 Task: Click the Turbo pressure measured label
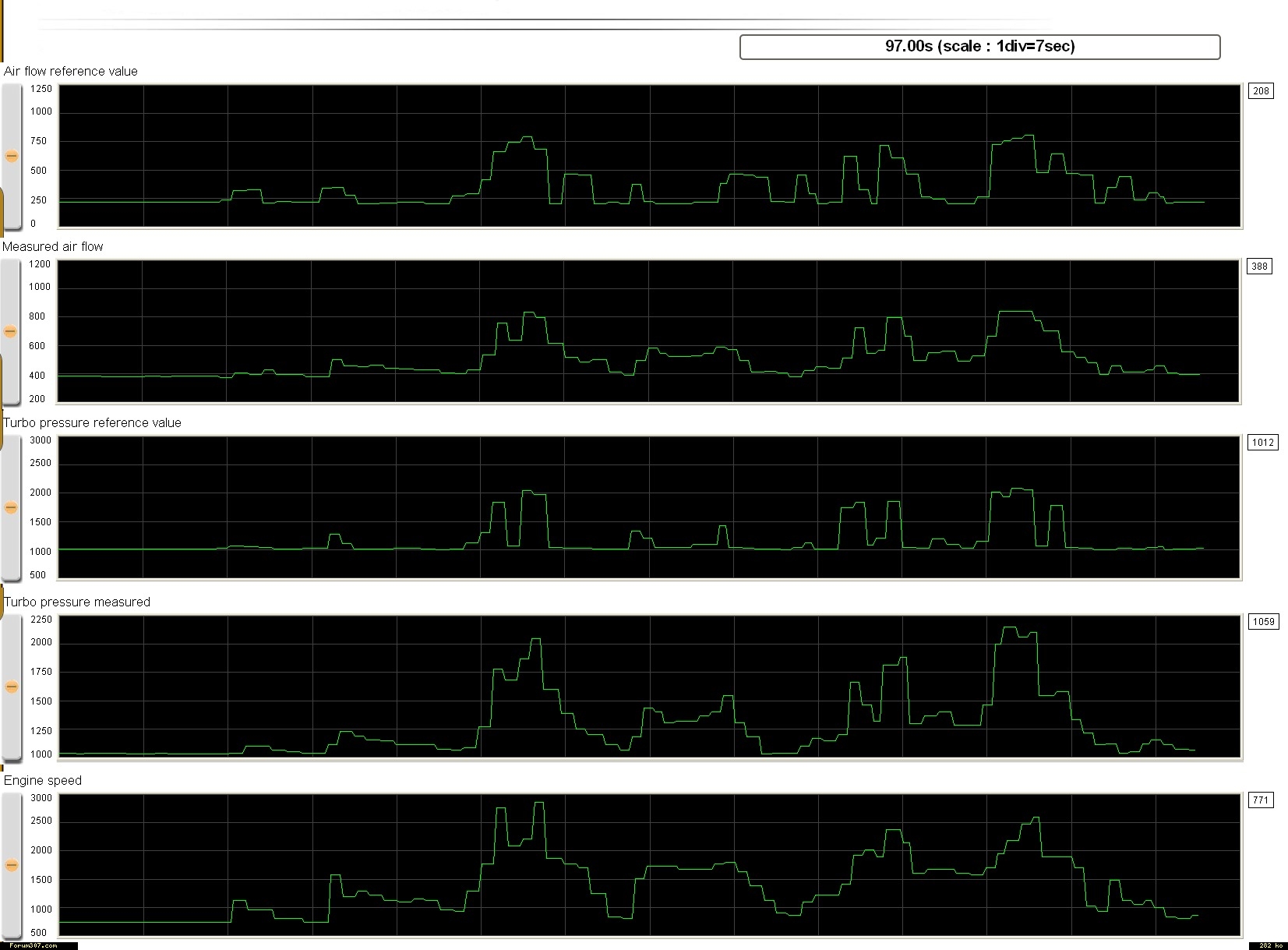[77, 602]
